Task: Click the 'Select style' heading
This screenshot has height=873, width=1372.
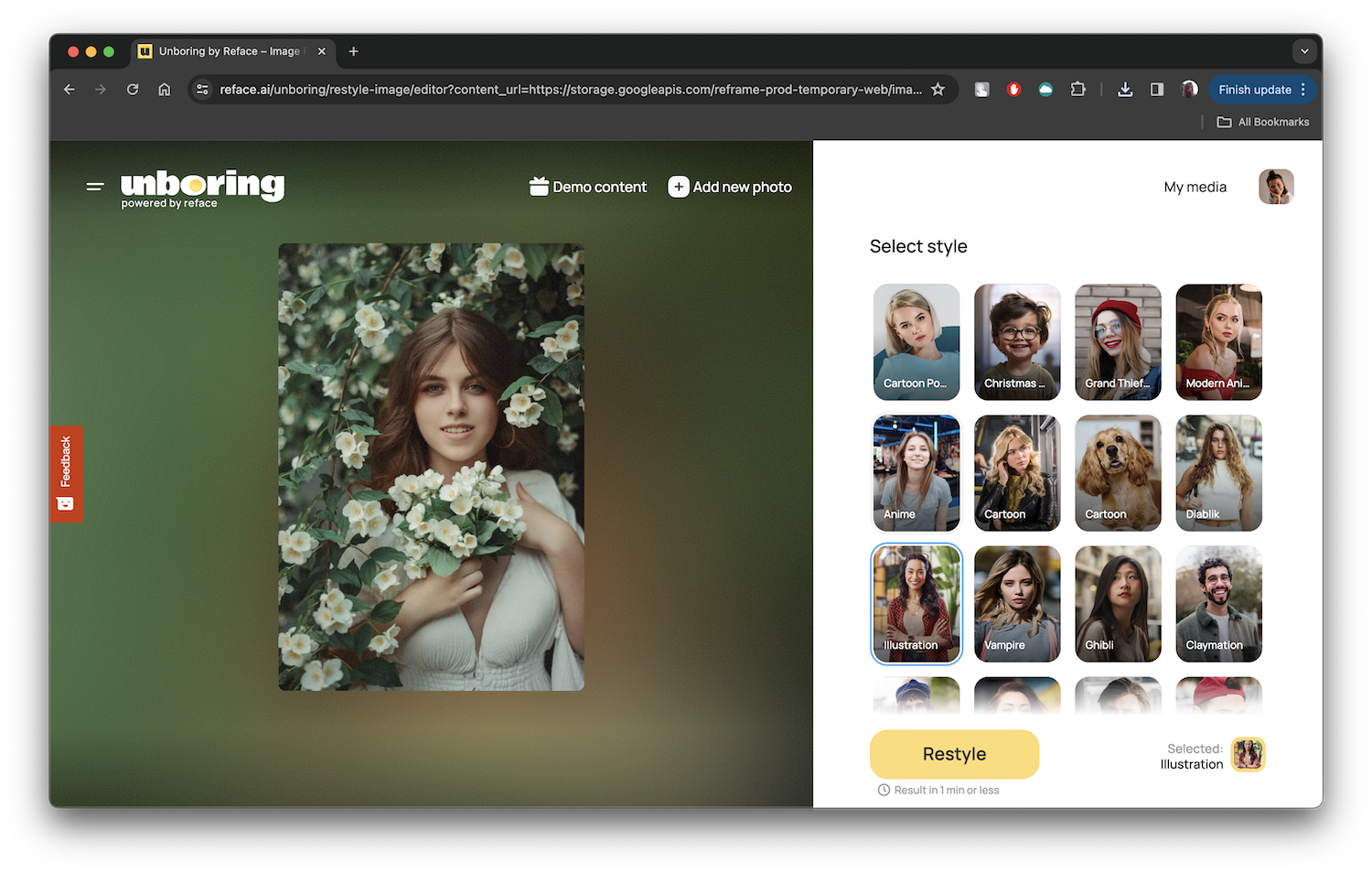Action: (918, 246)
